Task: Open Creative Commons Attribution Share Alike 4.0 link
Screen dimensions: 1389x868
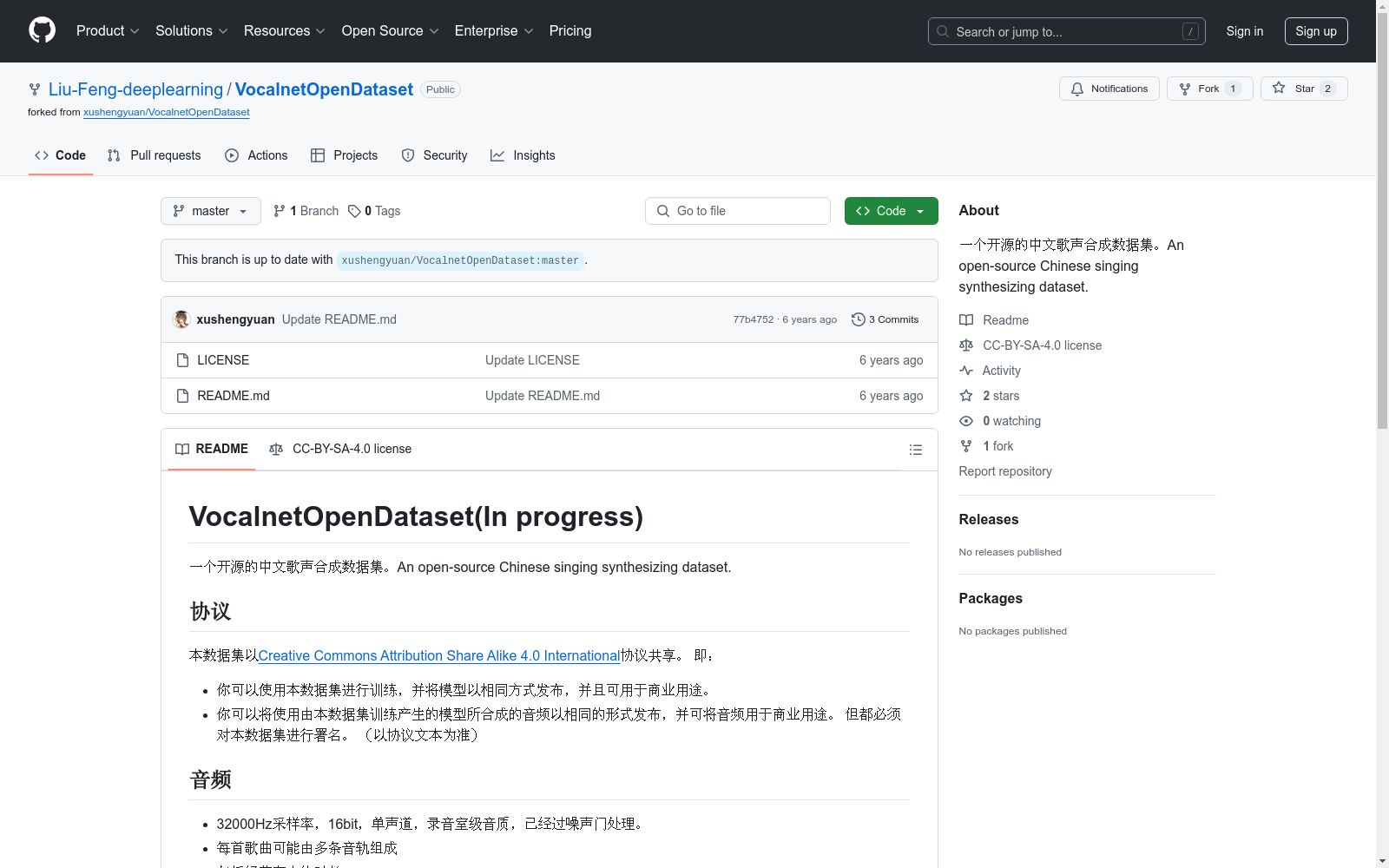Action: tap(439, 656)
